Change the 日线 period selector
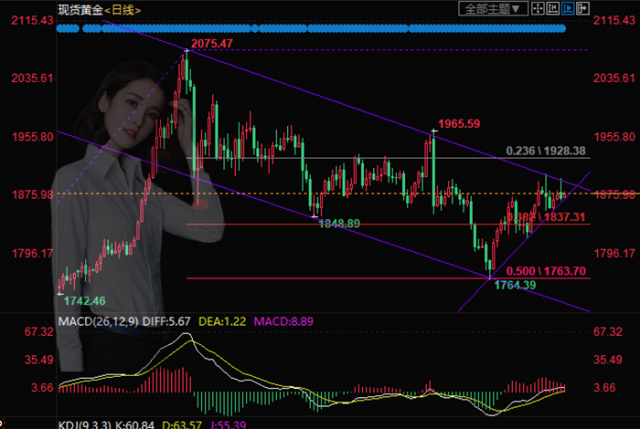Viewport: 640px width, 429px height. (123, 10)
